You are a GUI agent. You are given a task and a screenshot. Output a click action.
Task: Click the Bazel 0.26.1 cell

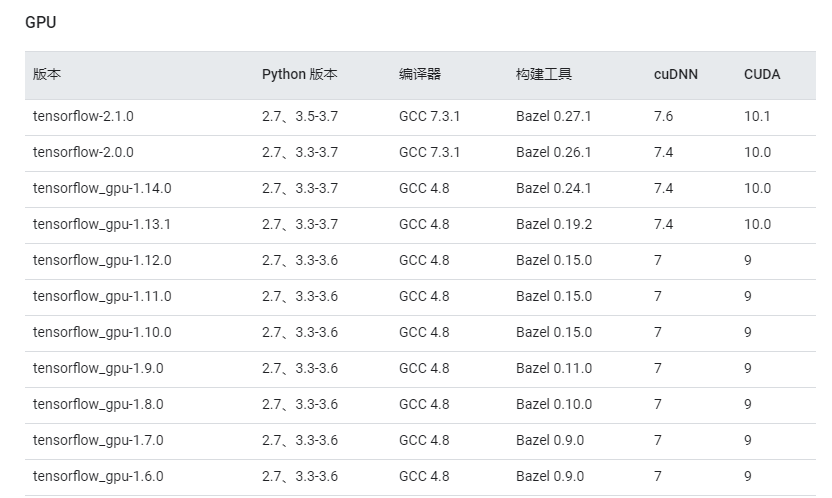[553, 152]
